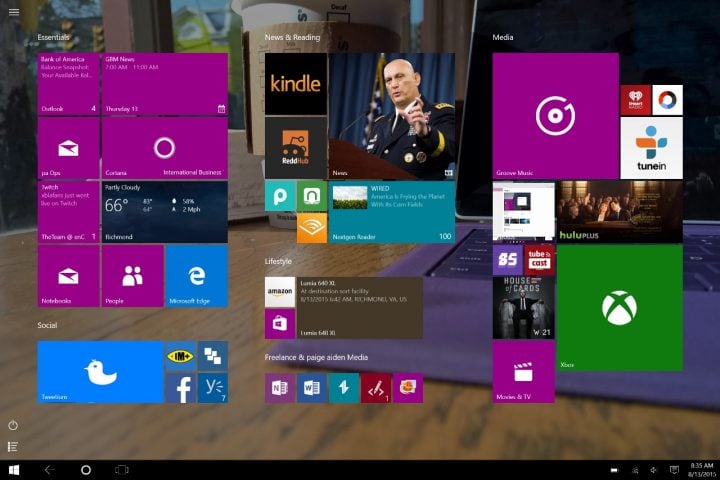Screen dimensions: 720x480
Task: Open the Nextgen Reader WIRED tile
Action: point(392,212)
